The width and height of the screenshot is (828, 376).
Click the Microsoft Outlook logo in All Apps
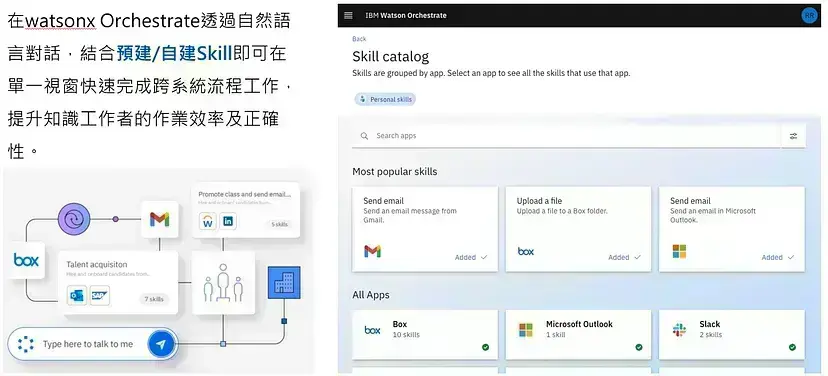coord(526,330)
